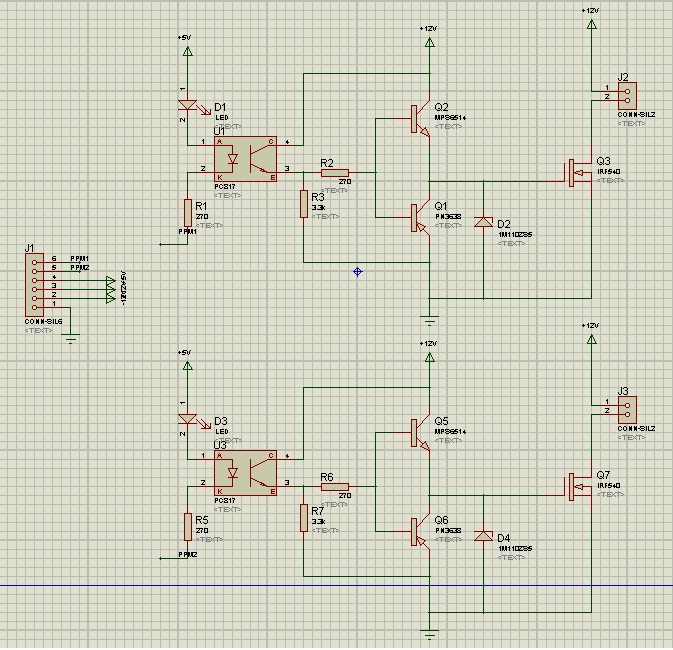Screen dimensions: 673x650
Task: Click the +12V power terminal above Q2
Action: (x=430, y=42)
